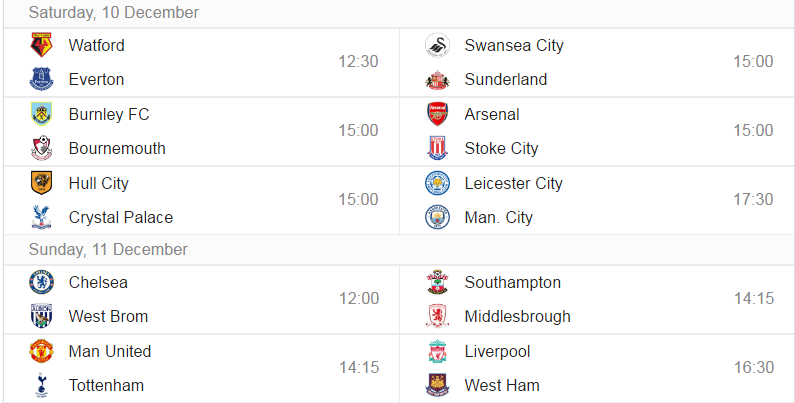795x403 pixels.
Task: Open the Stoke City team link
Action: (x=501, y=149)
